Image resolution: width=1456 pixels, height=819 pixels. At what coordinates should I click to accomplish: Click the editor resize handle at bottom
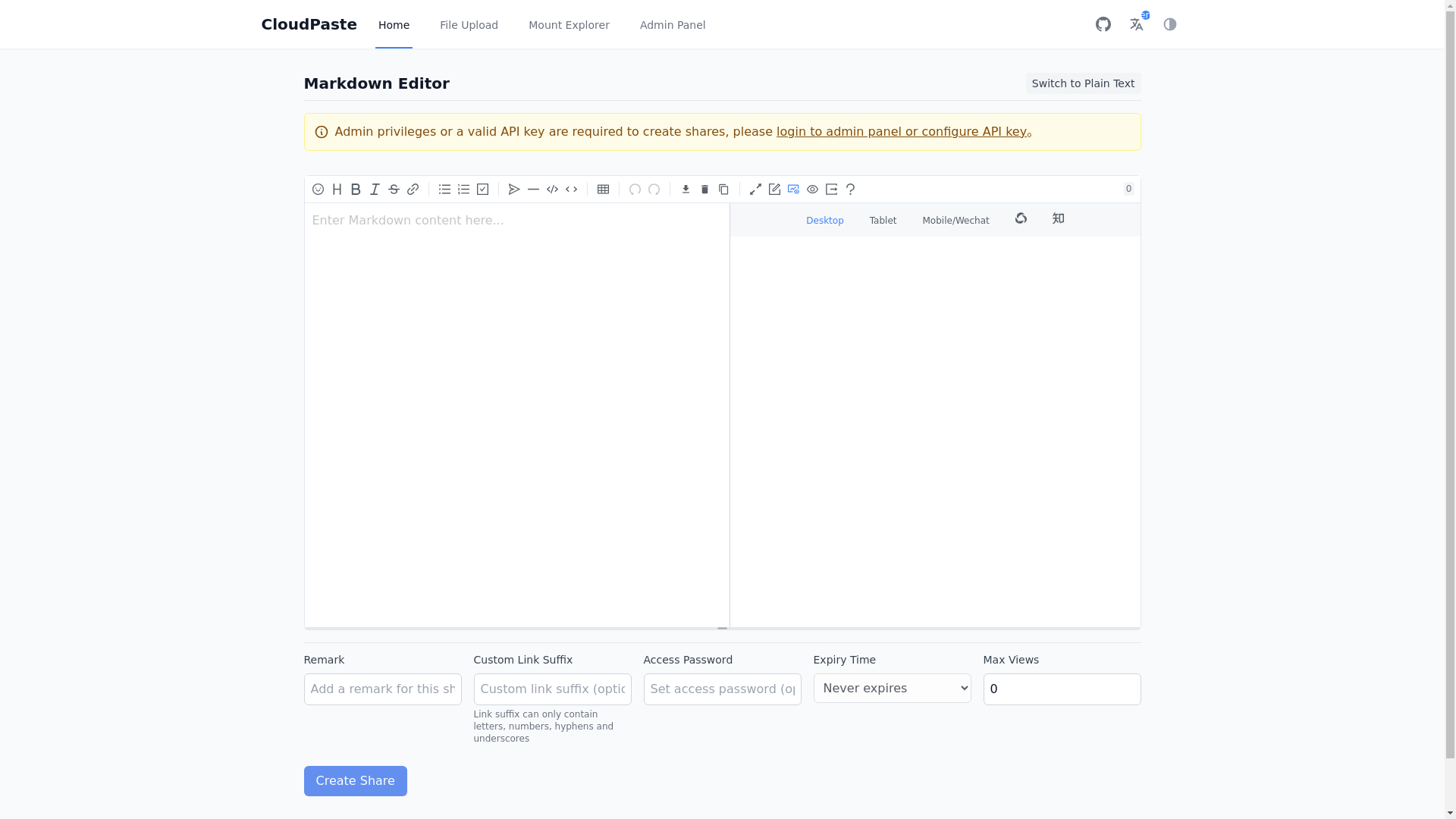point(722,628)
